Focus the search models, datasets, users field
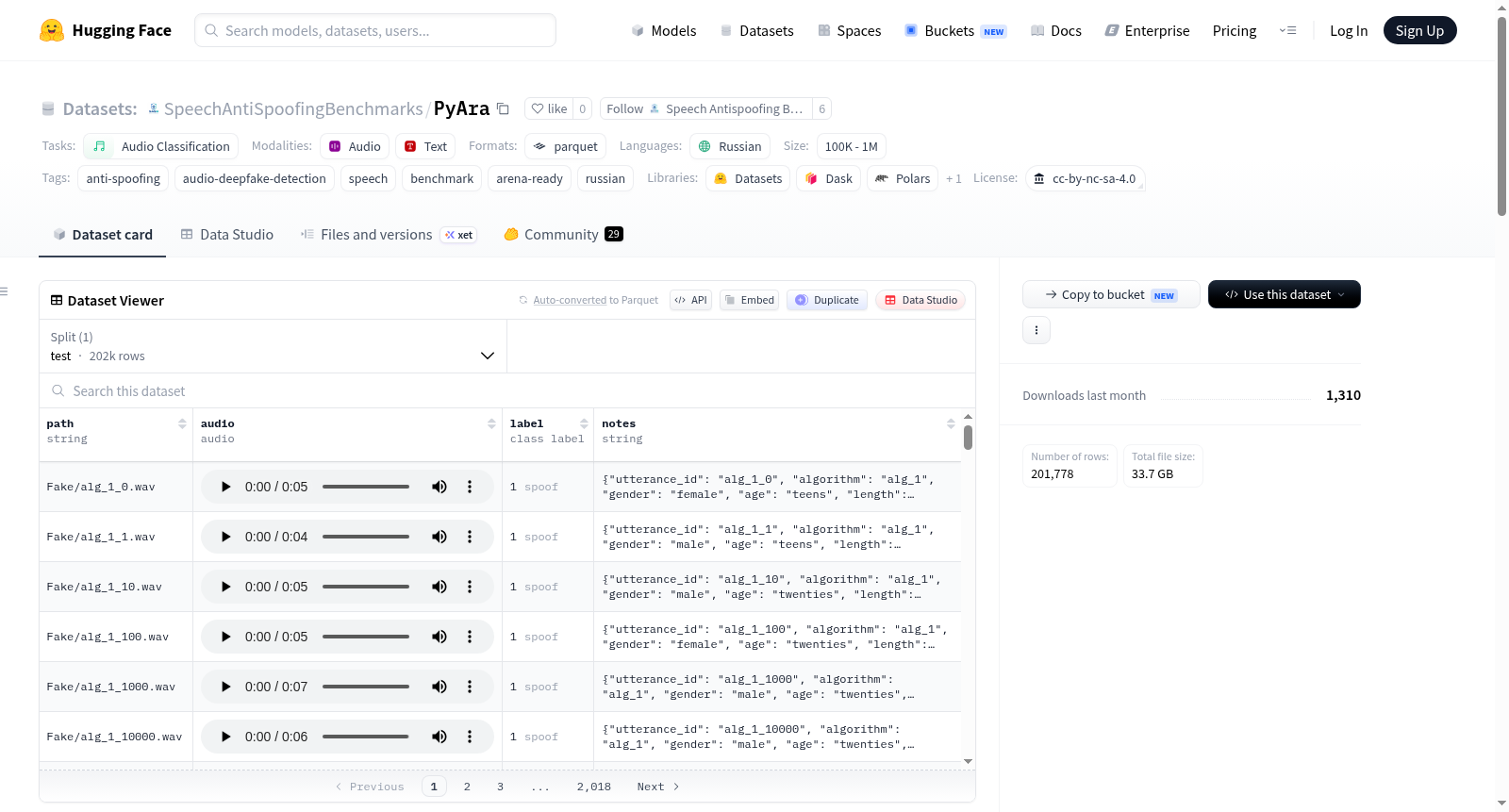This screenshot has height=812, width=1509. coord(375,30)
